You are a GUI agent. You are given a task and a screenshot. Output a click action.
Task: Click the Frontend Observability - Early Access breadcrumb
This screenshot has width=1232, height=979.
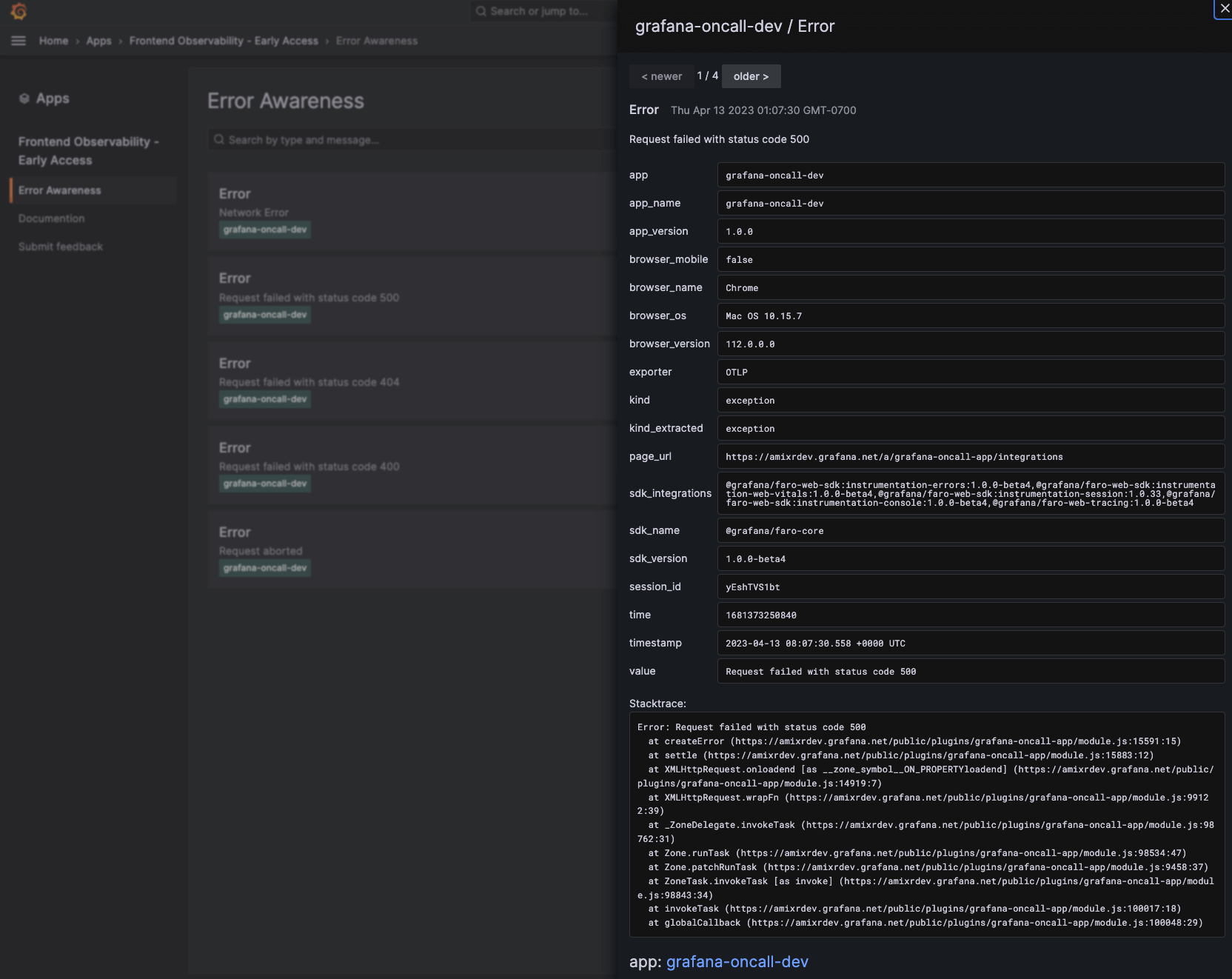225,41
